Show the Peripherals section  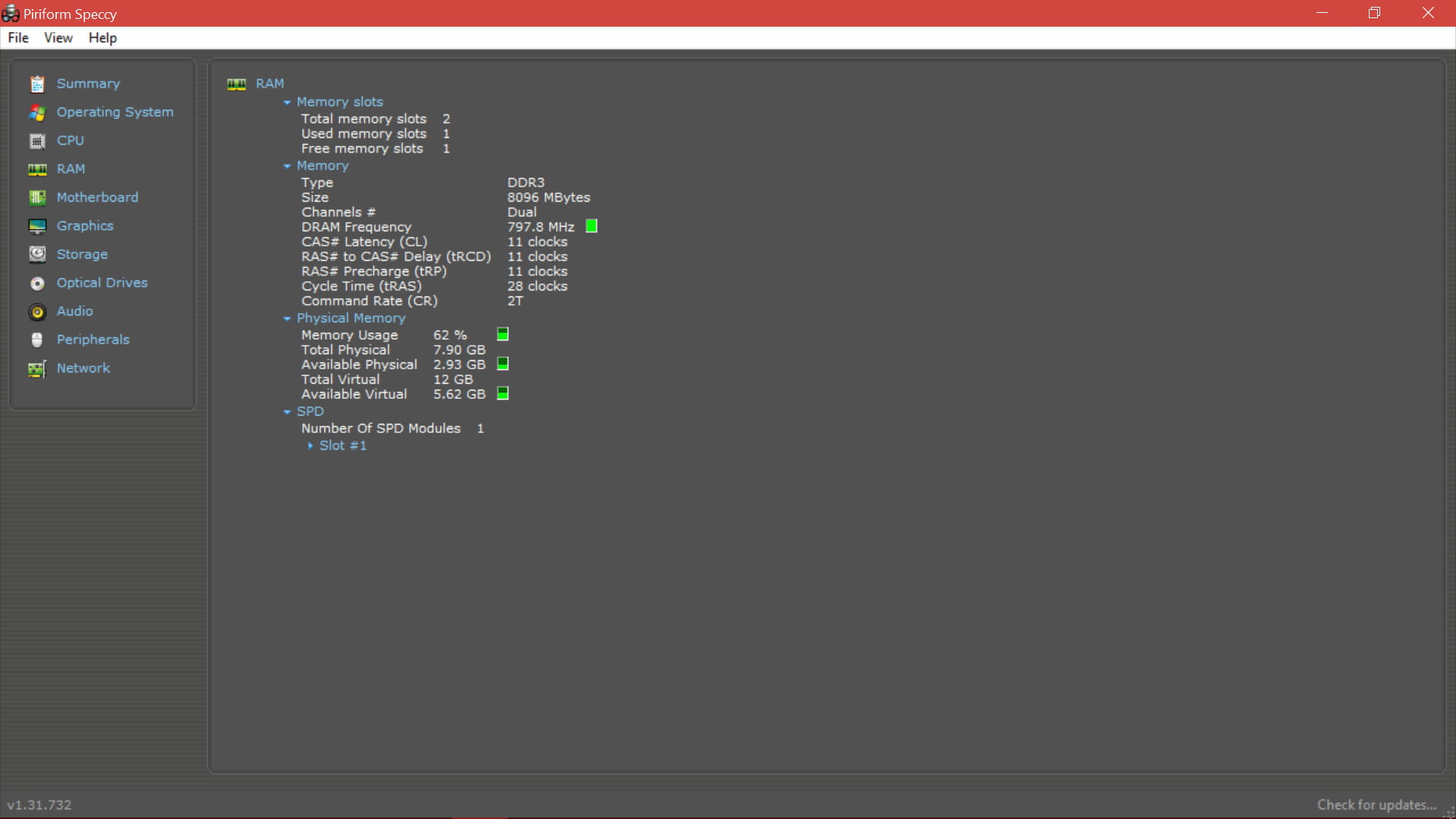(93, 340)
